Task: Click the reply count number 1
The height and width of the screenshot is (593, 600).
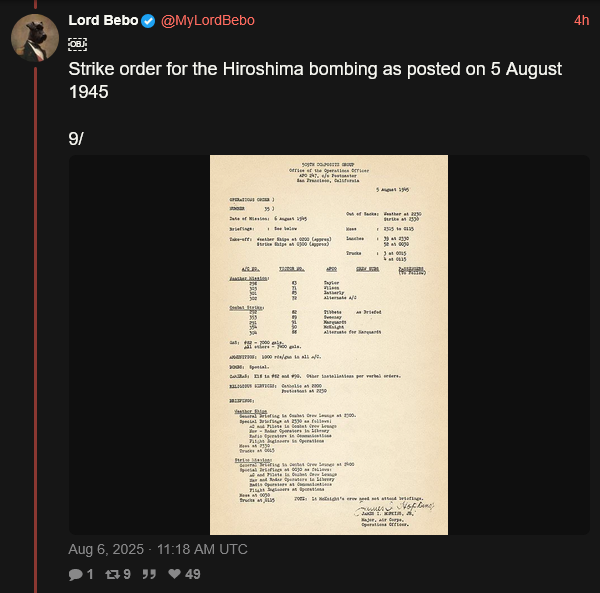Action: point(90,574)
